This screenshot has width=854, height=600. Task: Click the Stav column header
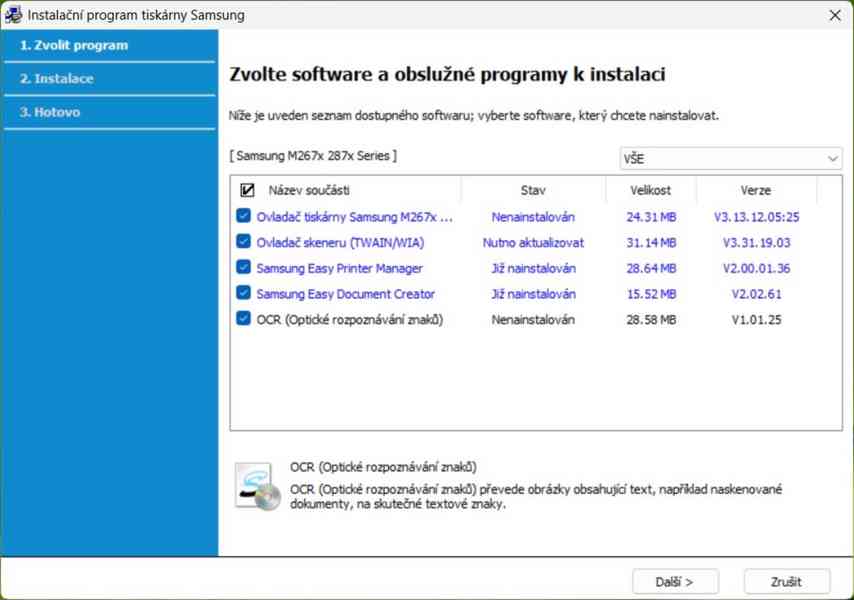point(533,190)
